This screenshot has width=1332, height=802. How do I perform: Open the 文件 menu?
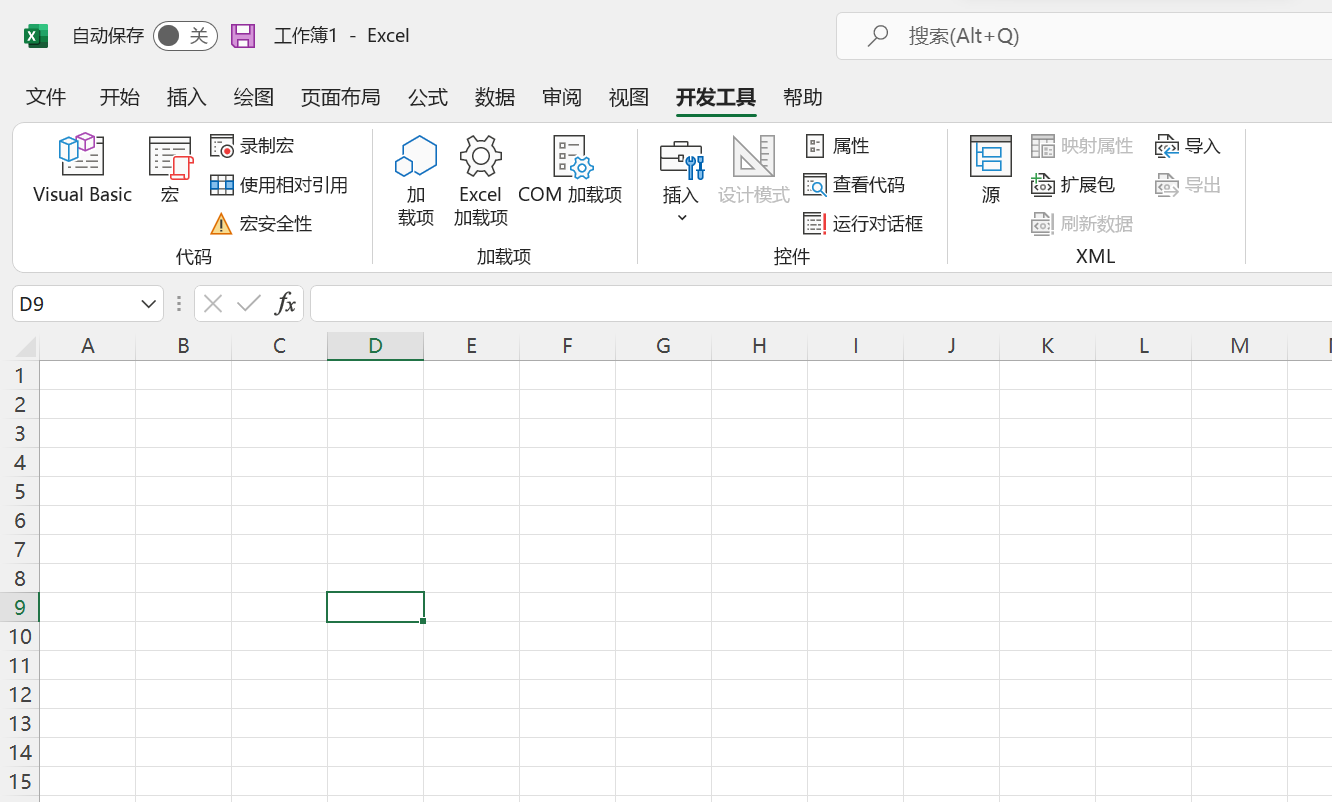tap(46, 97)
